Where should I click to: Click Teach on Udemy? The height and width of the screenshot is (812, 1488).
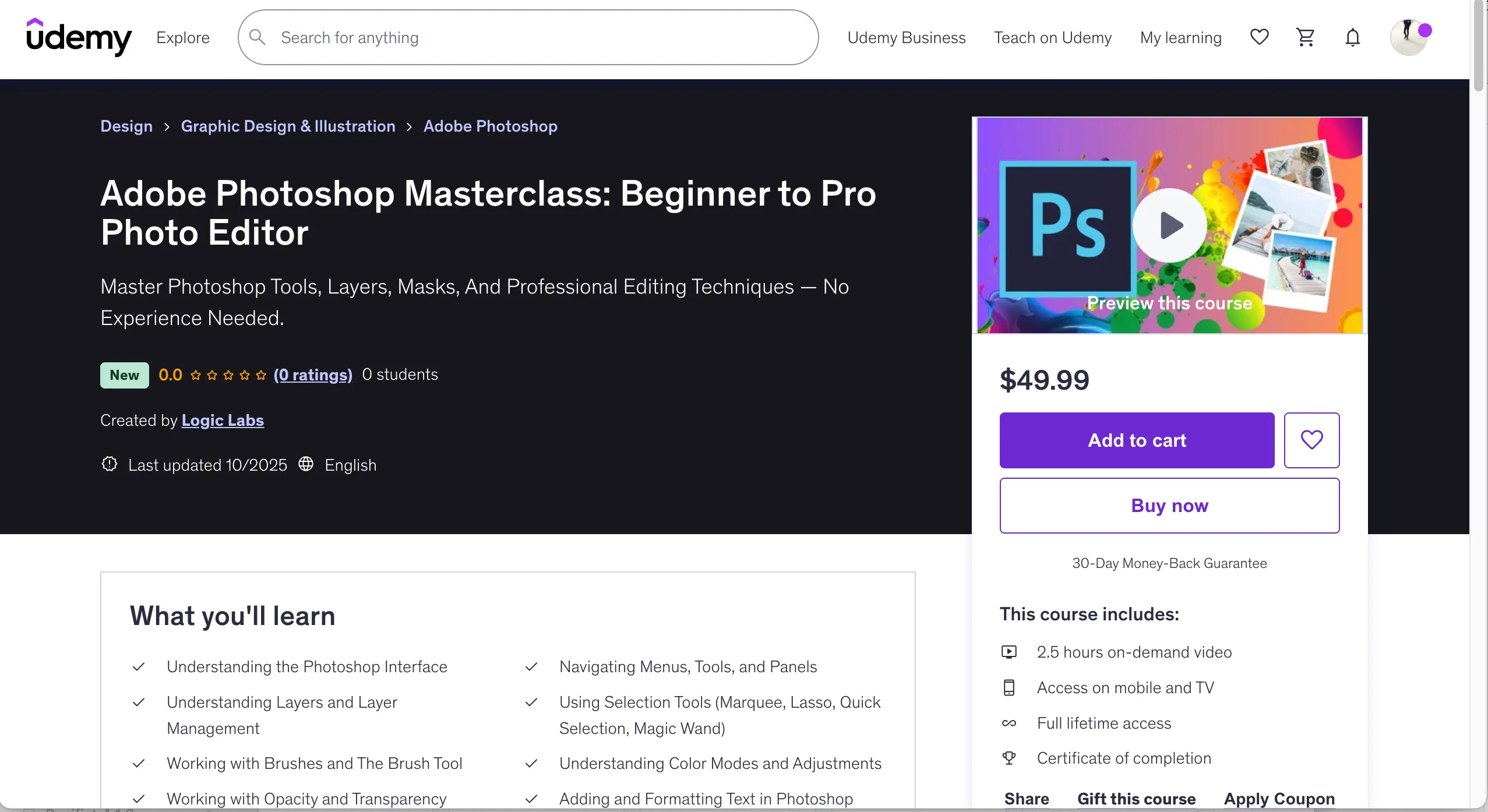point(1052,37)
